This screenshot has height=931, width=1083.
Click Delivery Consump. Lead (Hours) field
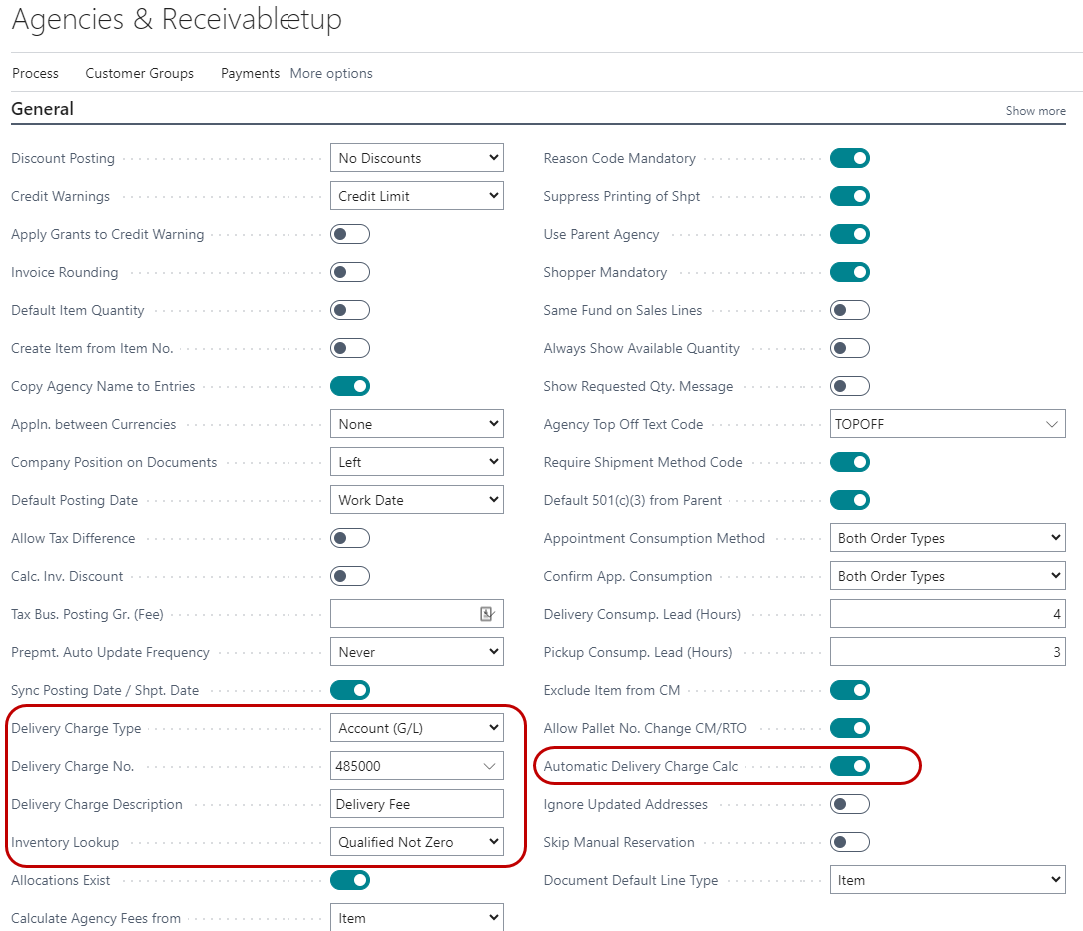pos(947,614)
